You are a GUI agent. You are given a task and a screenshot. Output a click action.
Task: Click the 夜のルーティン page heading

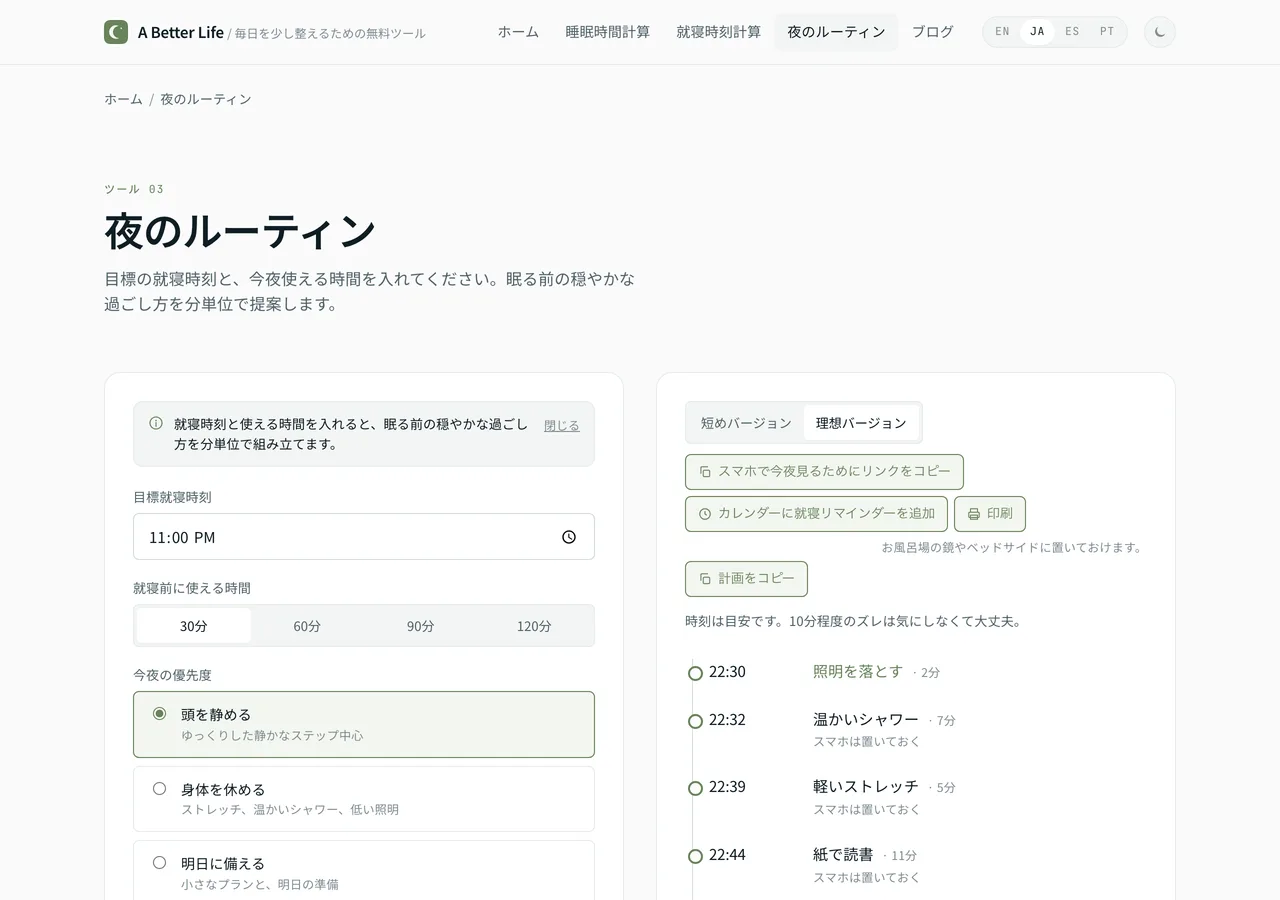click(x=240, y=231)
